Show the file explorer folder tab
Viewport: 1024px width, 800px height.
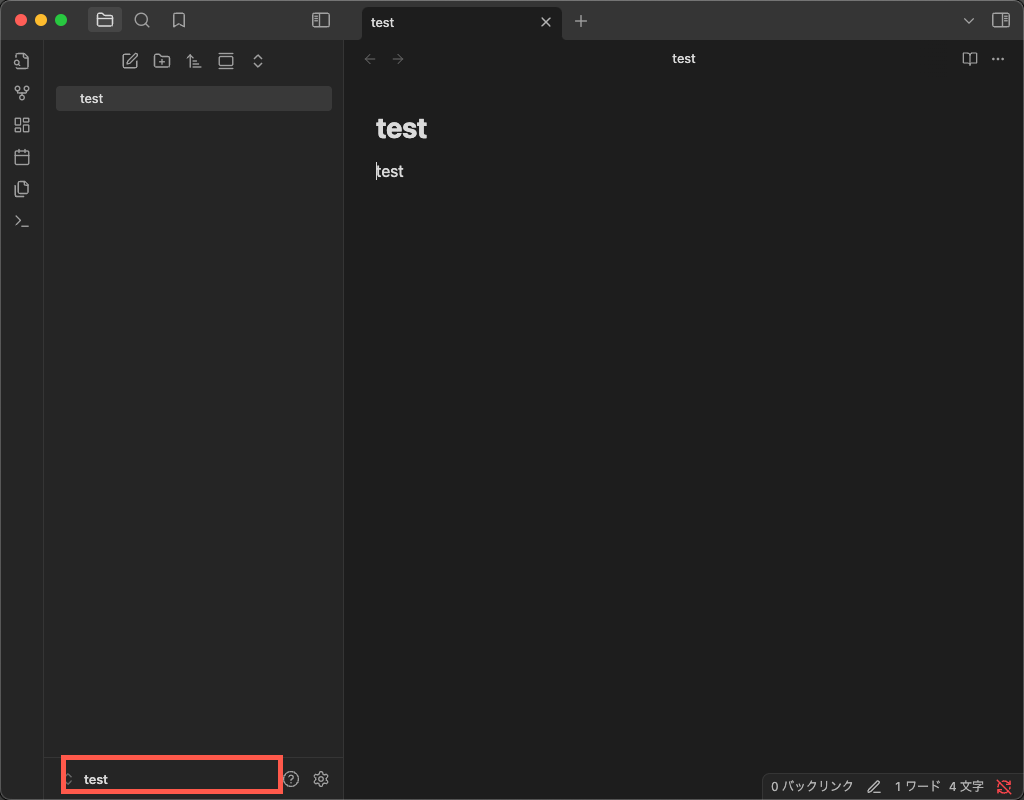click(104, 20)
